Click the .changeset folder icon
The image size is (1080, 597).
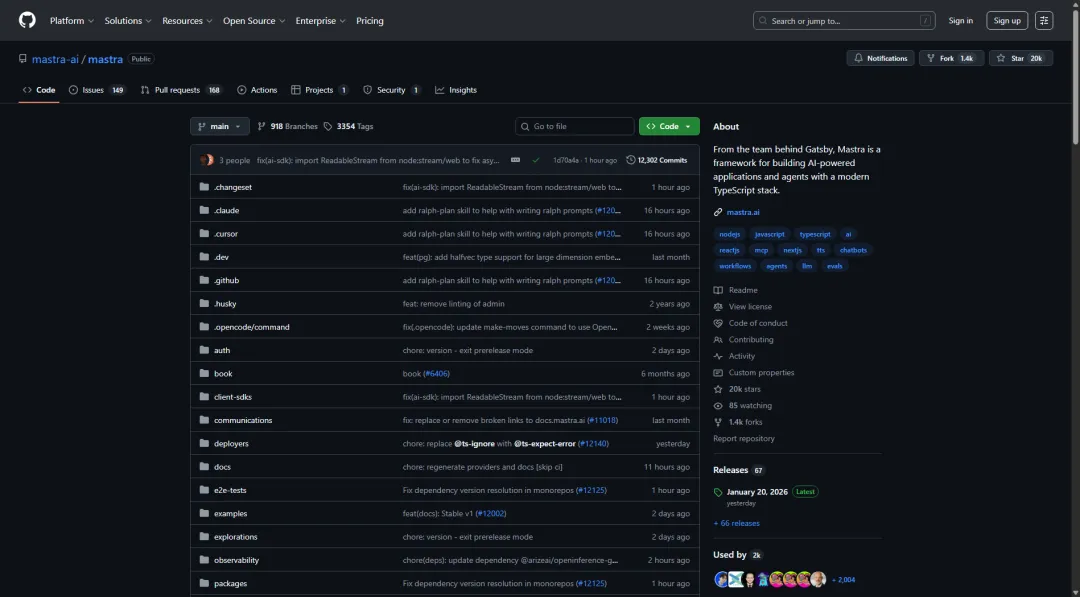pyautogui.click(x=204, y=187)
